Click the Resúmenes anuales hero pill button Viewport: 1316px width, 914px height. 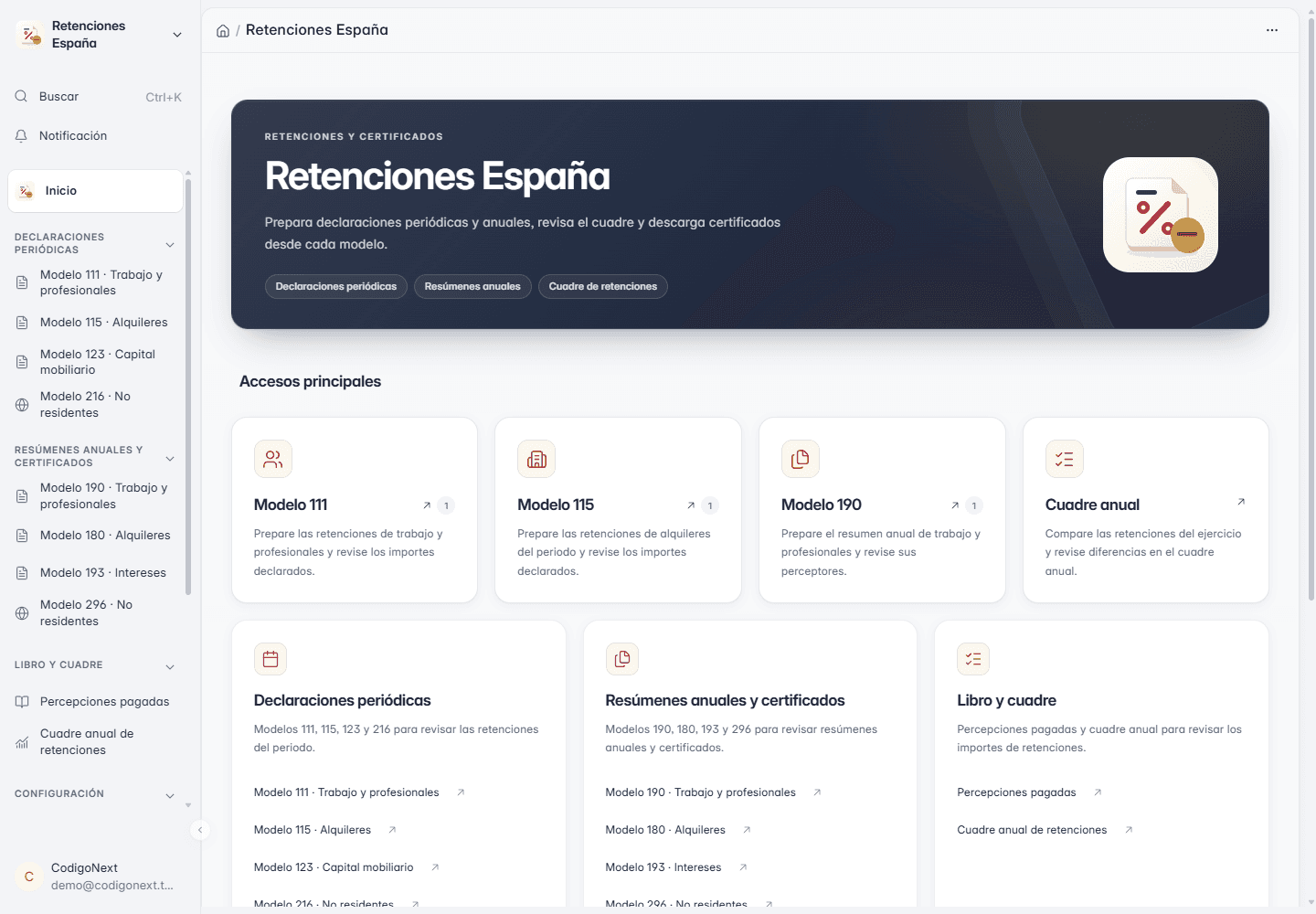[472, 287]
